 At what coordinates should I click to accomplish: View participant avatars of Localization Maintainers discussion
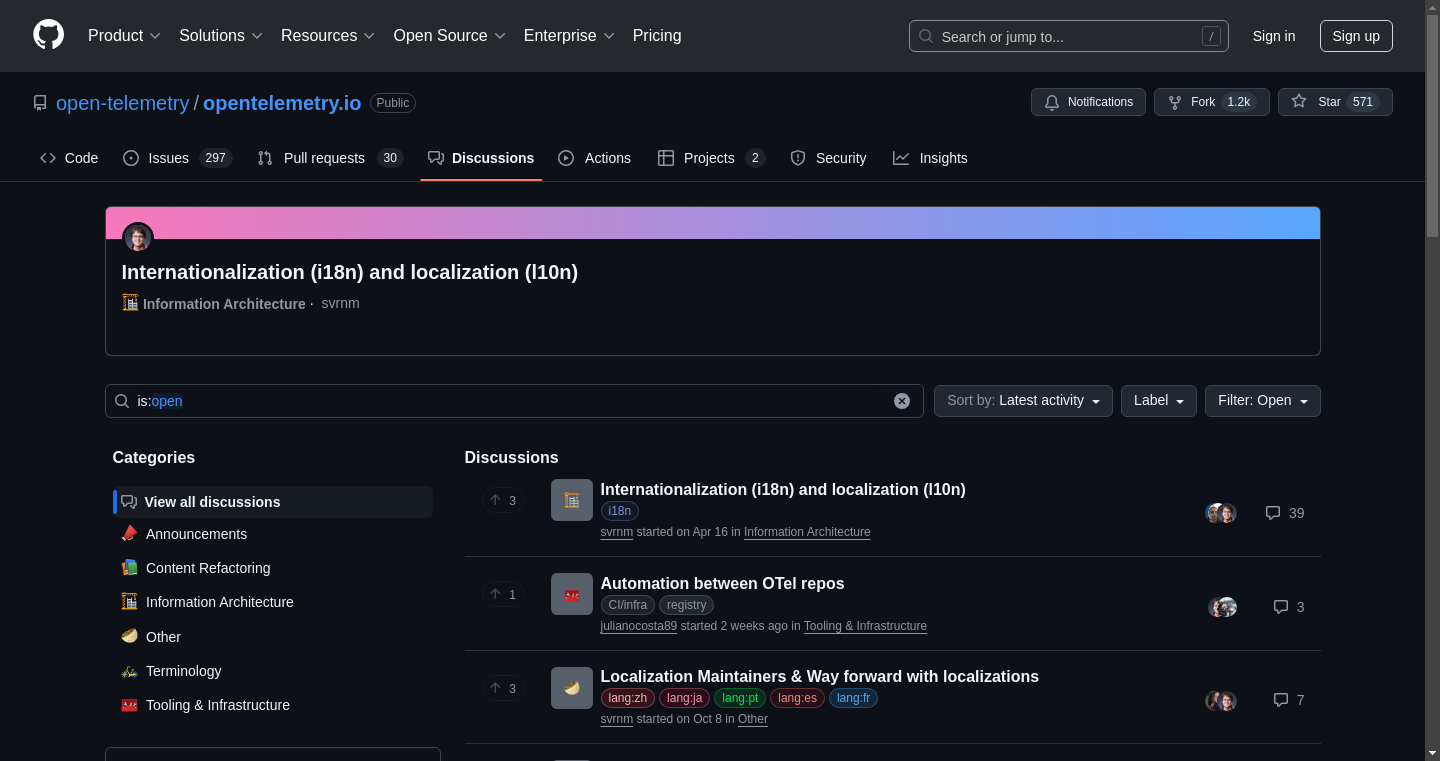coord(1221,701)
